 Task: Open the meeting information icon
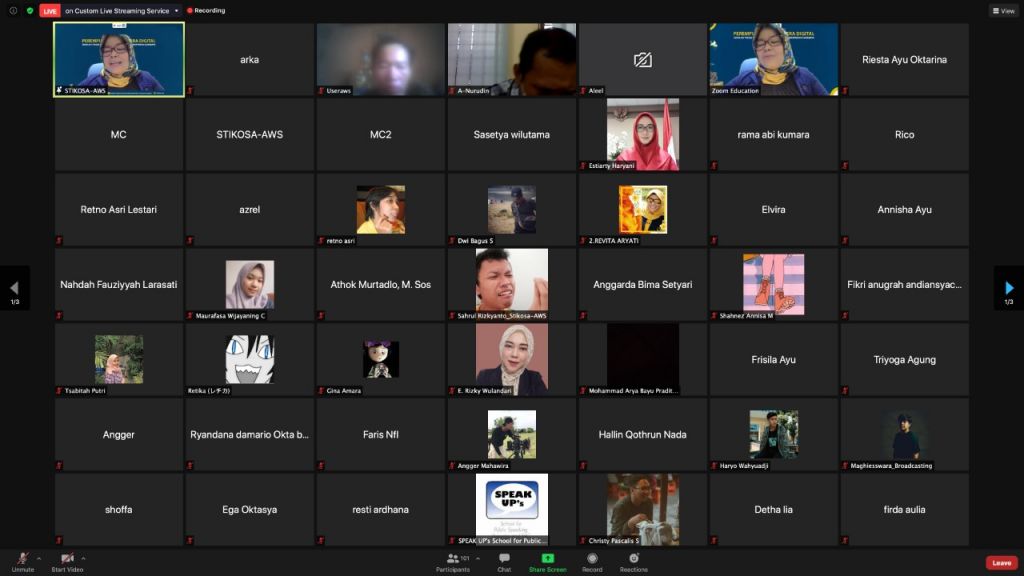[x=13, y=10]
